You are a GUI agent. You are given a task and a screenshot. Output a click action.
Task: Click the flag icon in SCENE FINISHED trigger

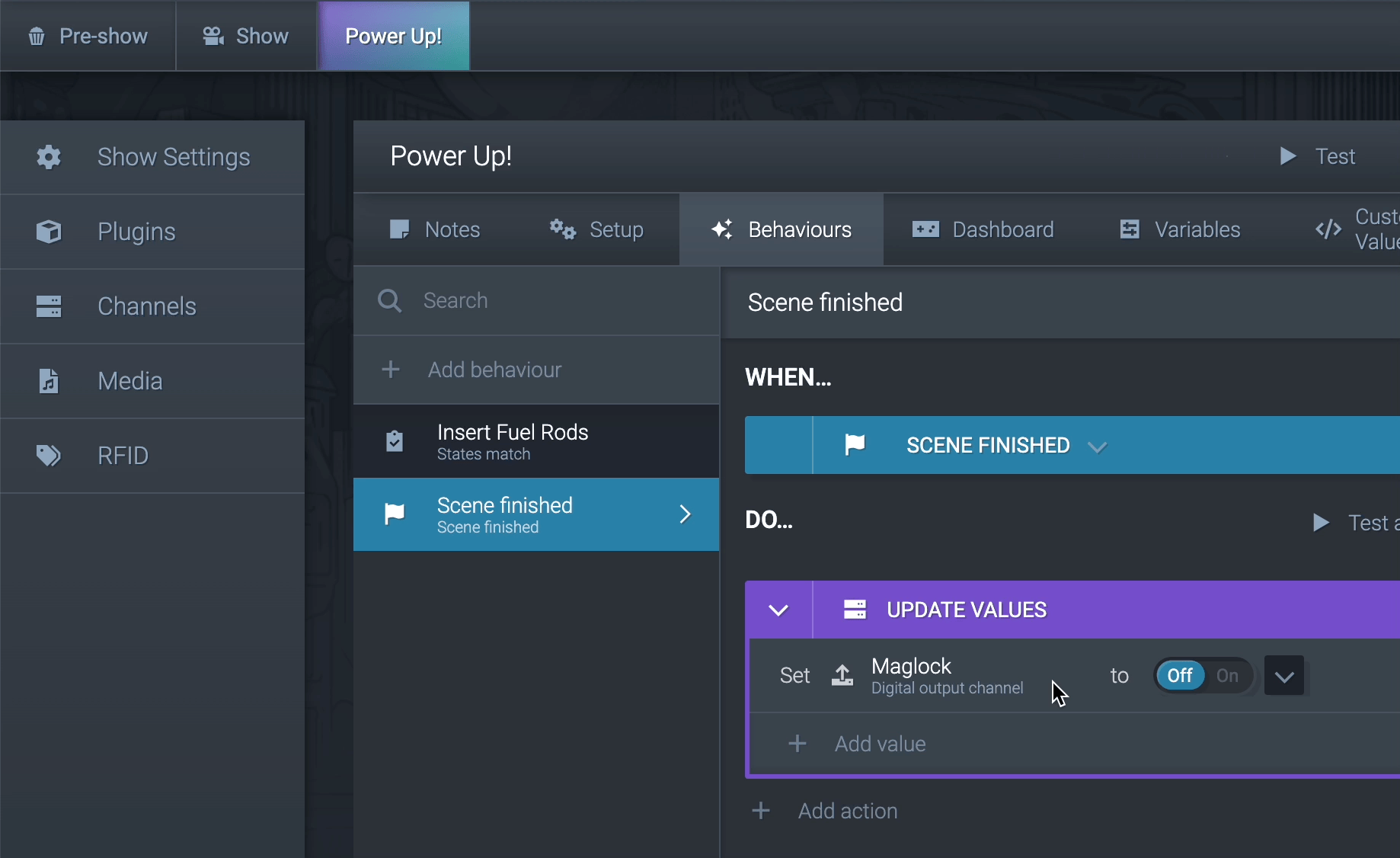855,445
